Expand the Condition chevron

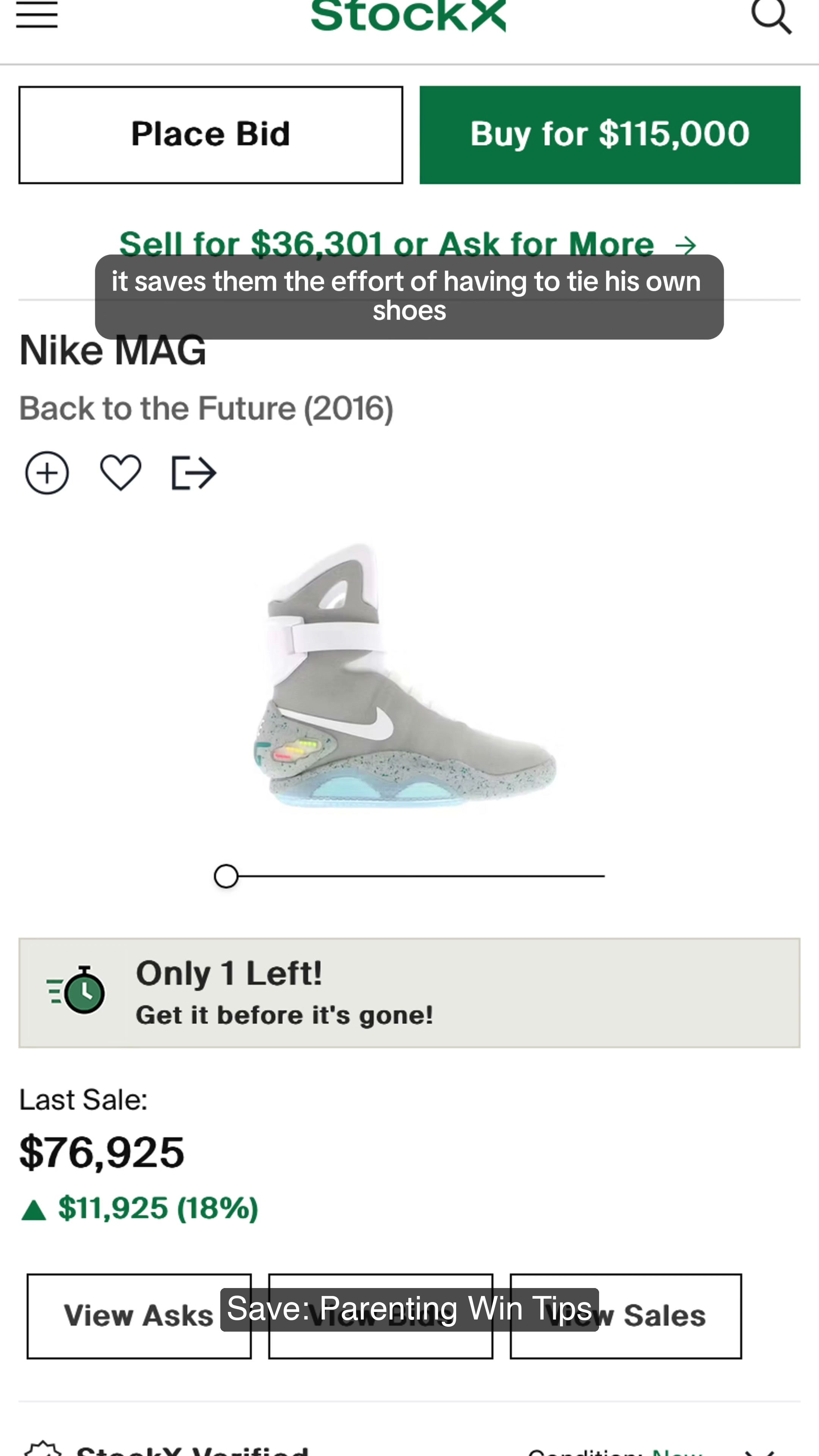[759, 1451]
